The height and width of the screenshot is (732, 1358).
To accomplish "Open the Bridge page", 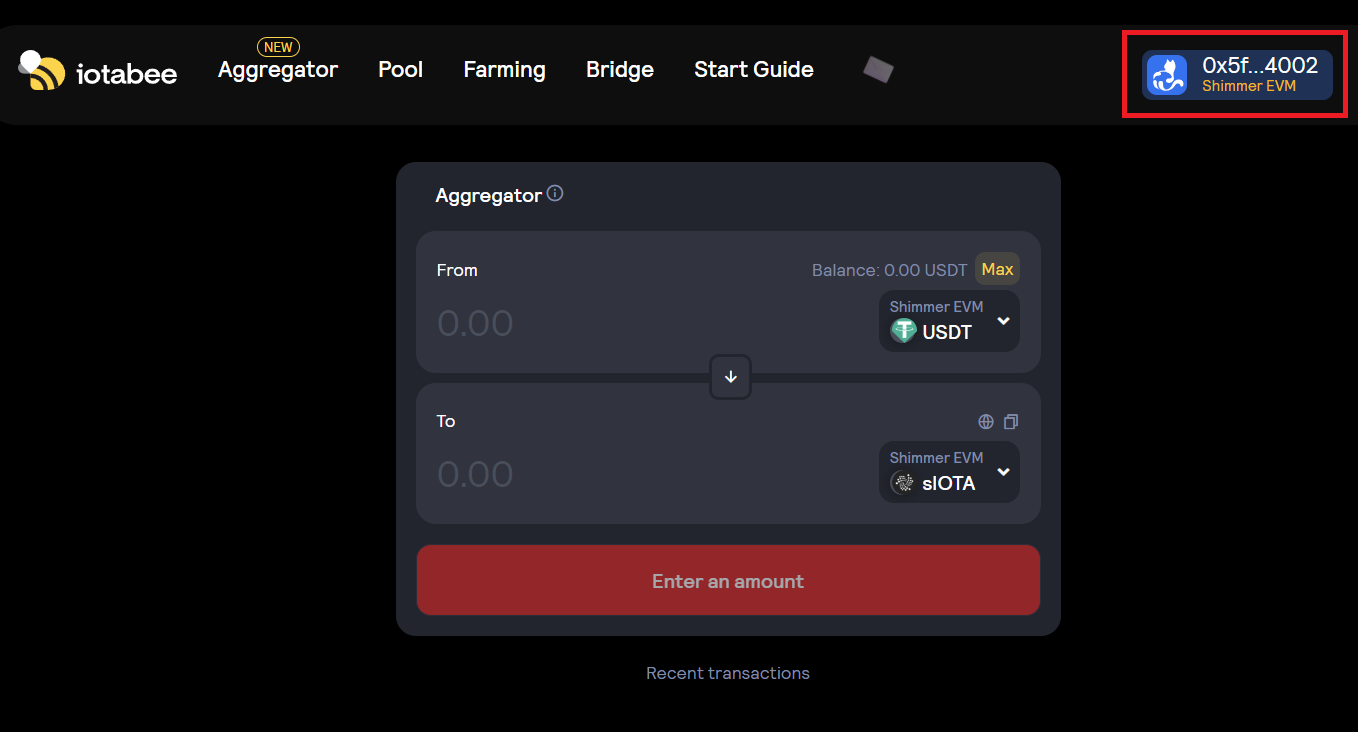I will click(619, 70).
